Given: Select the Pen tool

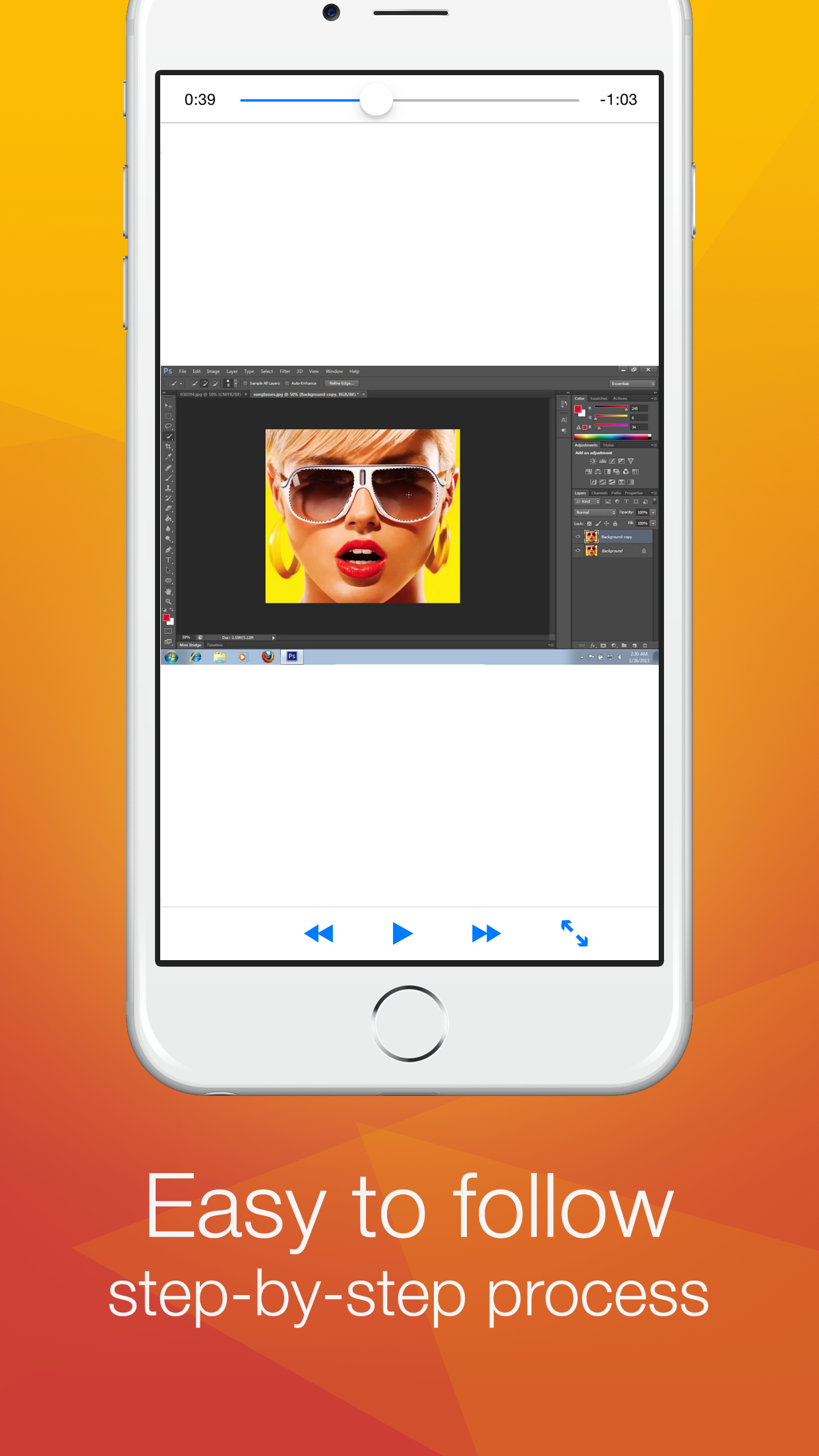Looking at the screenshot, I should coord(168,549).
